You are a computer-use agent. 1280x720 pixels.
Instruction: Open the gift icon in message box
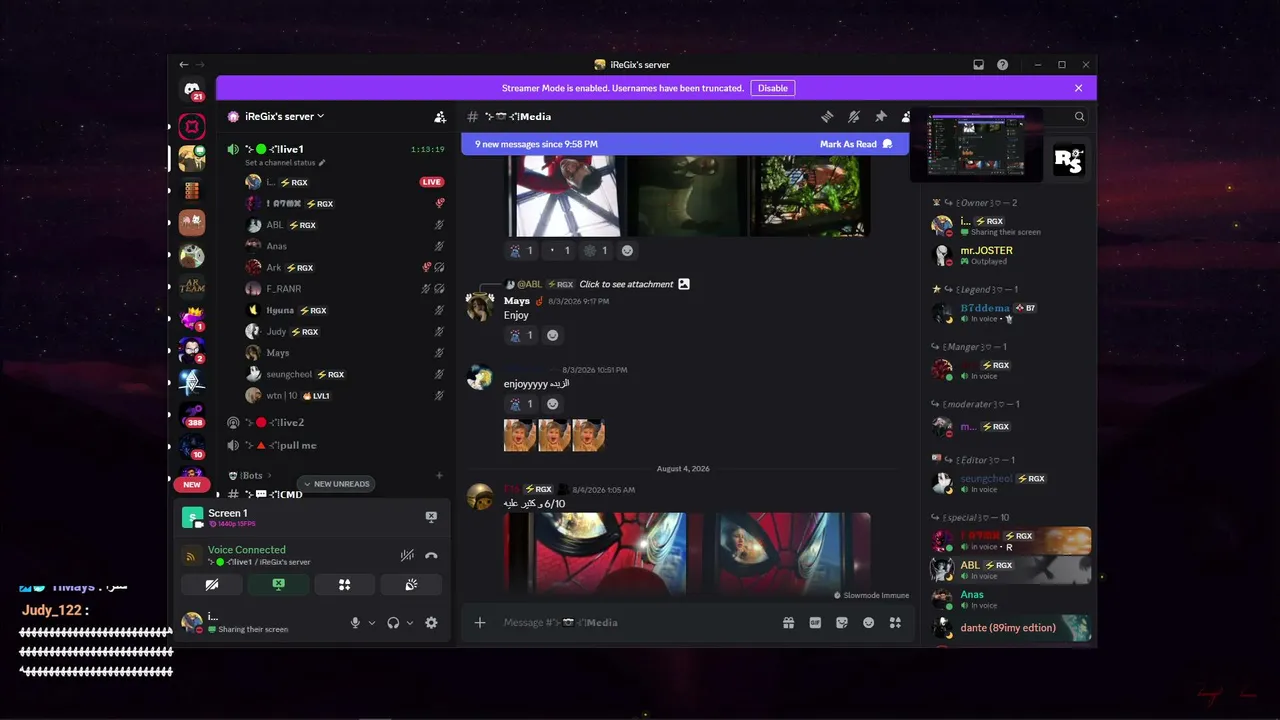pos(789,623)
